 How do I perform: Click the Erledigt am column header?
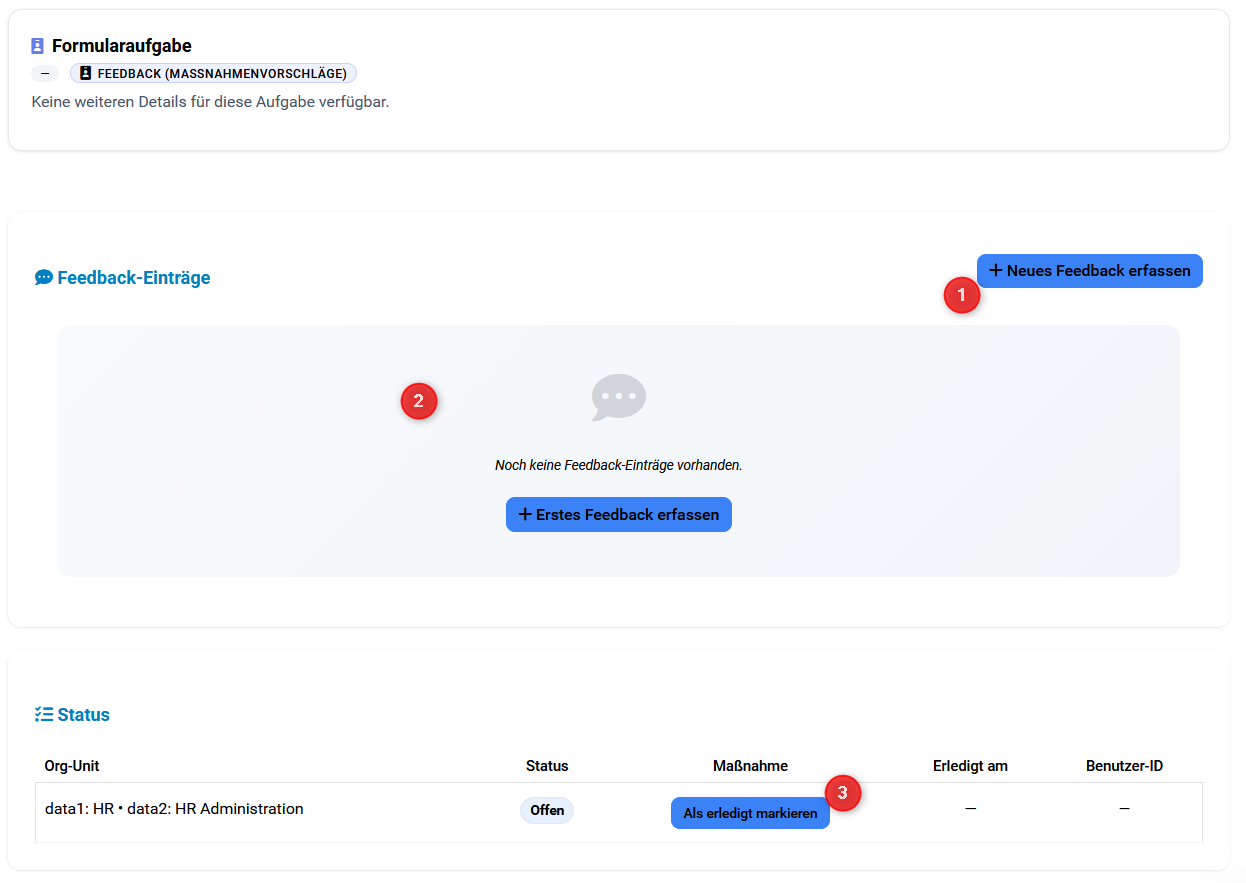(970, 766)
